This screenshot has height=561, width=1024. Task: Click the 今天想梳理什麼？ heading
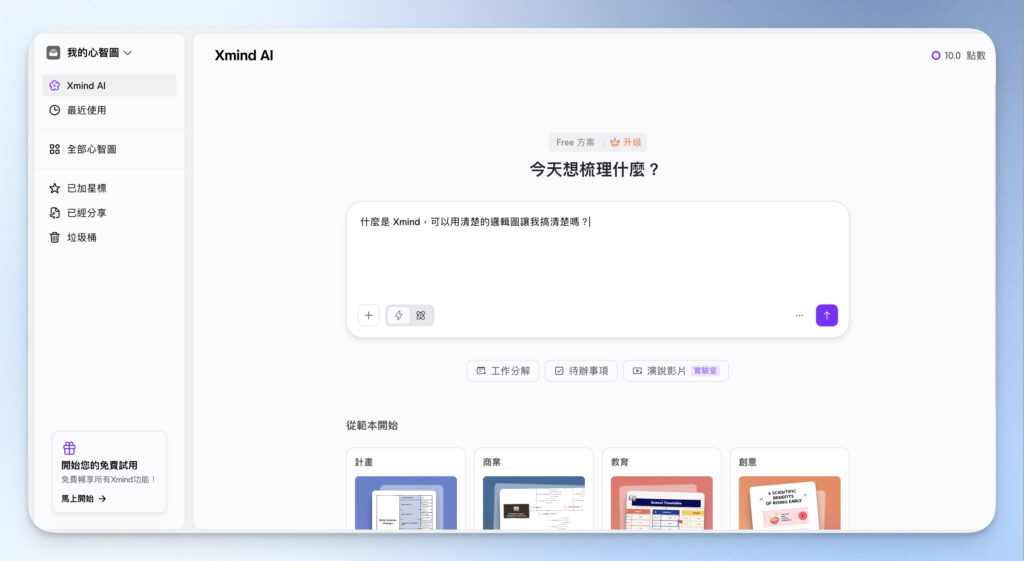tap(595, 170)
